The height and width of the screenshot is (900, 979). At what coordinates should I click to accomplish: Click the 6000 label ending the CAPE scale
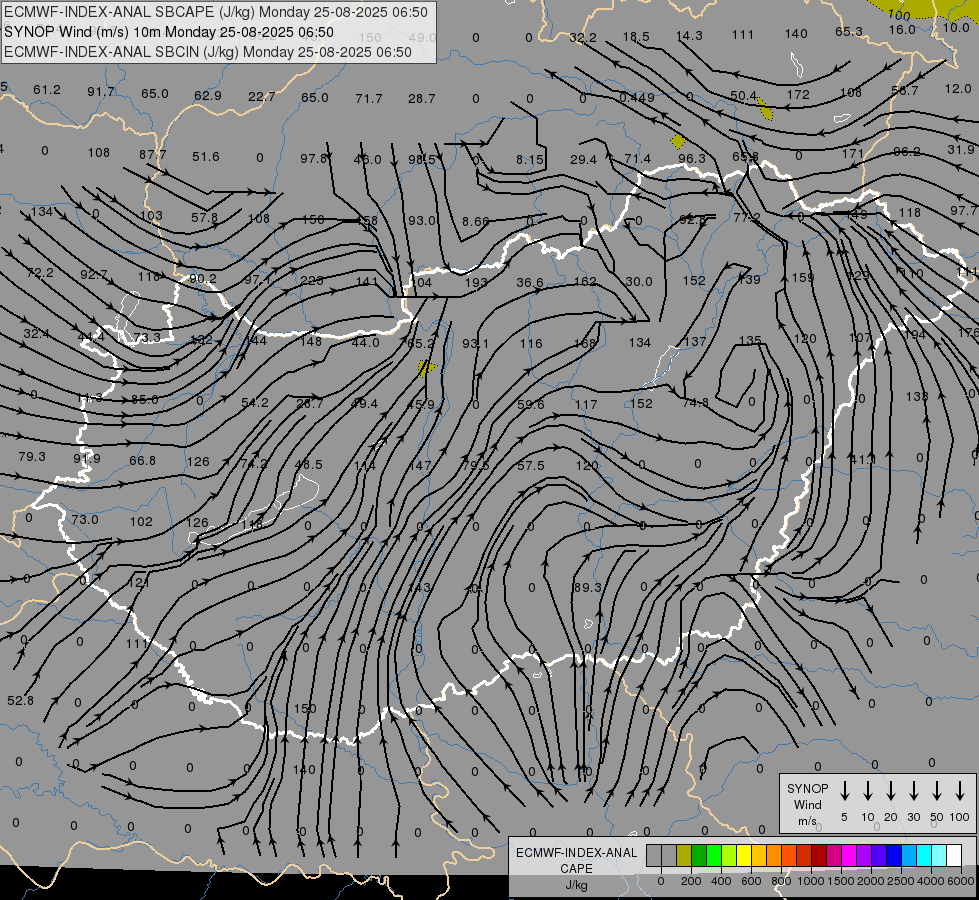pos(960,881)
